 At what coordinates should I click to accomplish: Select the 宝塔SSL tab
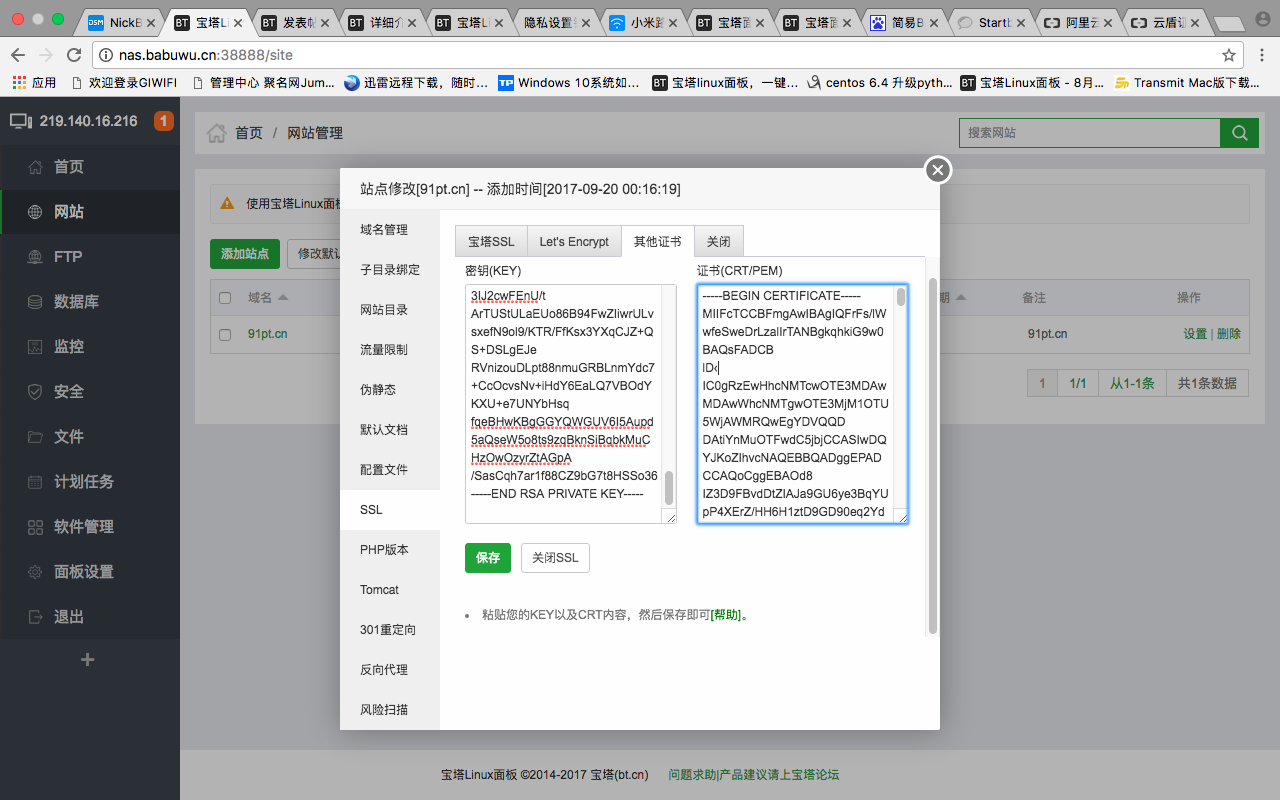tap(491, 242)
